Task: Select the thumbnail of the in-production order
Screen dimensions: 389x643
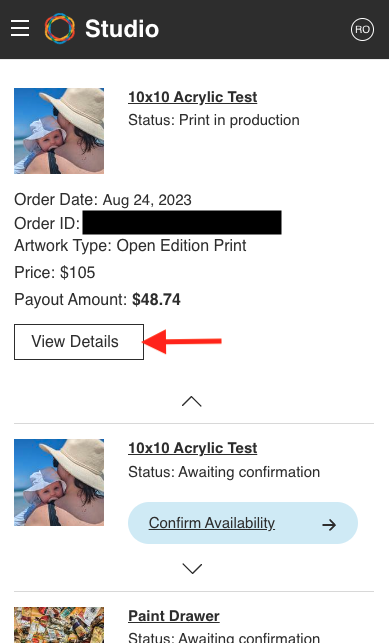Action: (59, 131)
